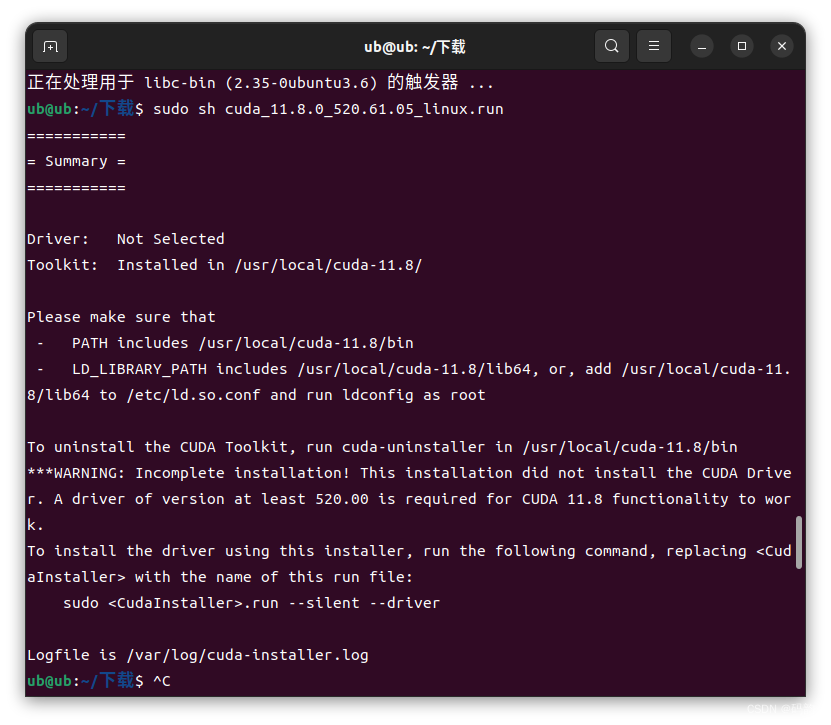Open terminal search with magnifier icon
Image resolution: width=831 pixels, height=725 pixels.
pos(612,46)
